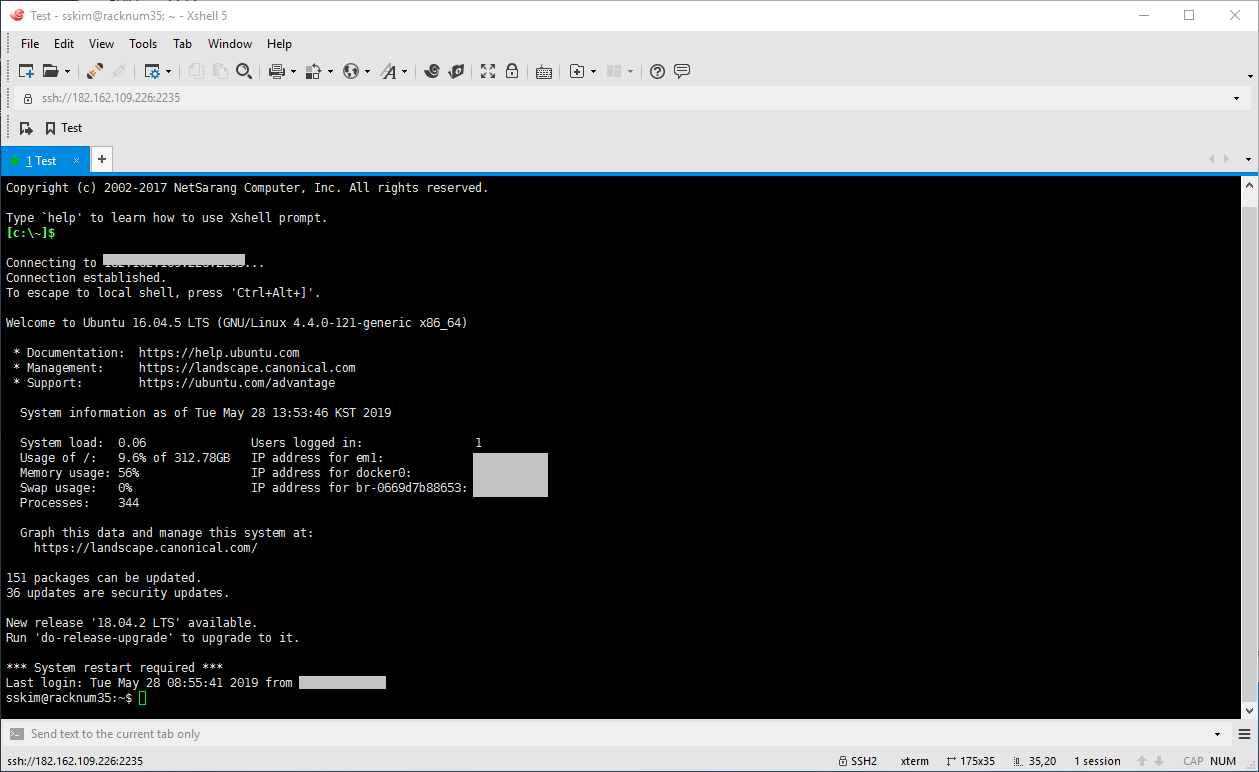This screenshot has height=772, width=1259.
Task: Open the View menu
Action: tap(101, 44)
